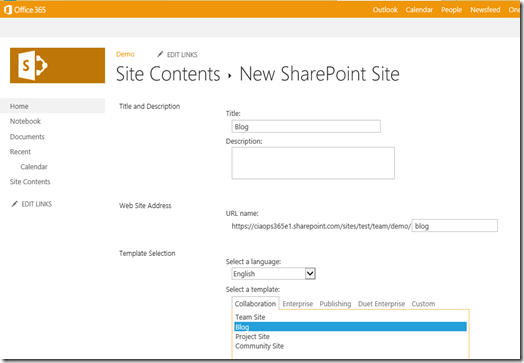
Task: Switch to the Custom template tab
Action: coord(423,304)
